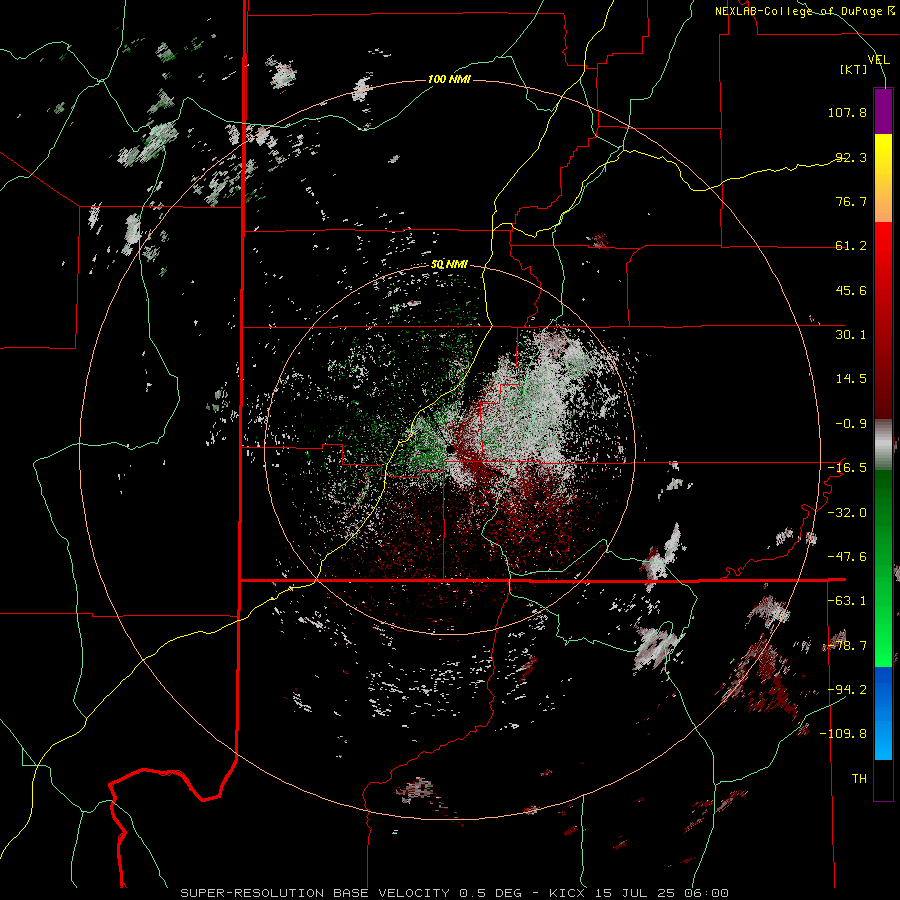Screen dimensions: 900x900
Task: Click the -78.7 velocity scale value
Action: [847, 646]
